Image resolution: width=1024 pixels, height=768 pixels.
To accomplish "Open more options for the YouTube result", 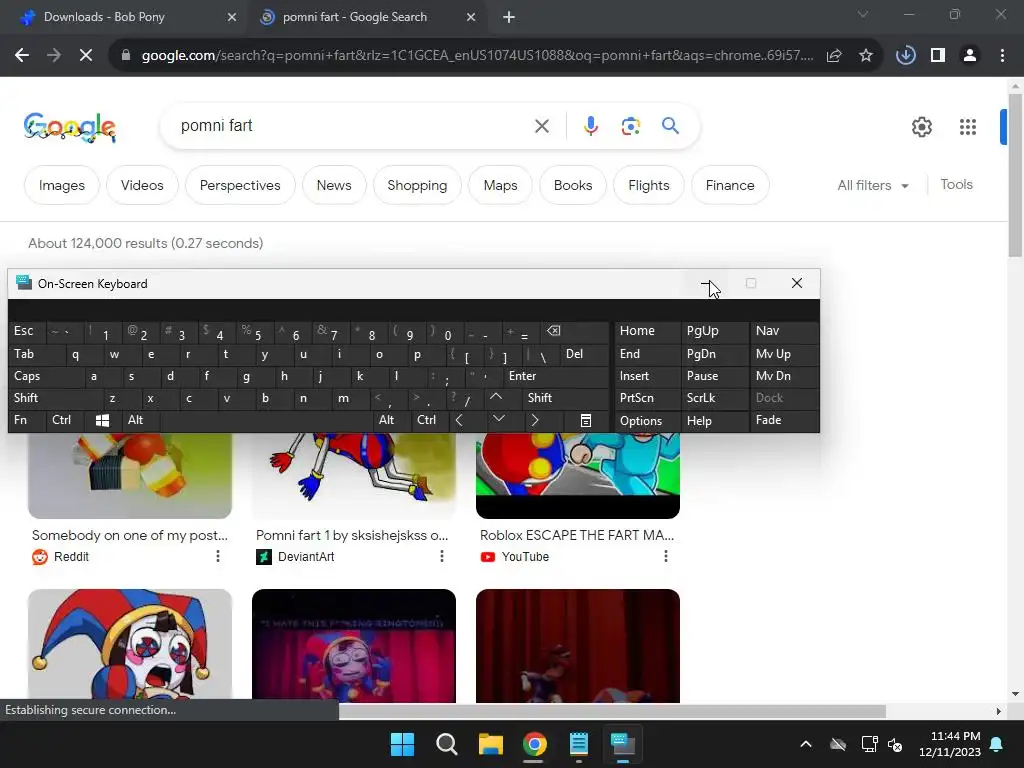I will (x=665, y=556).
